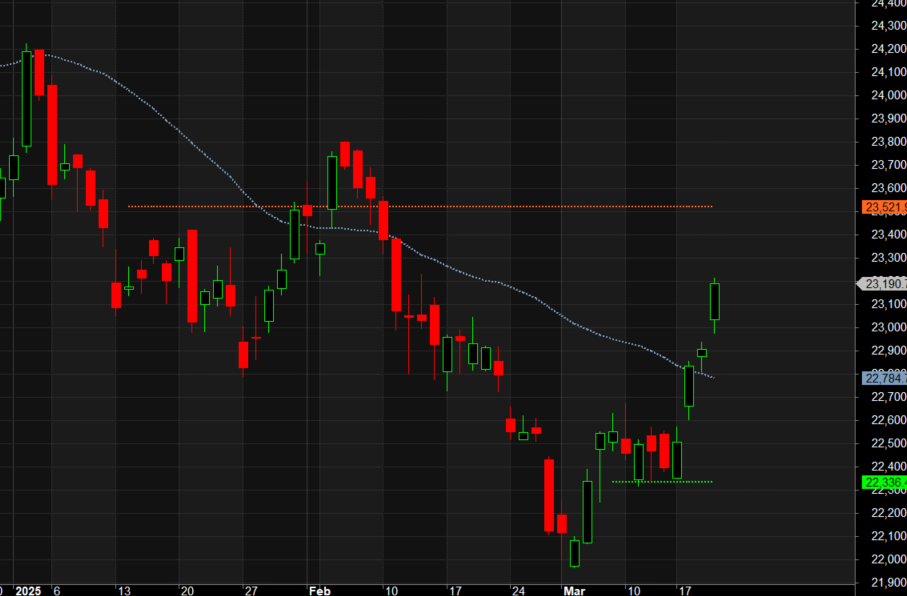Click the 2025 year label on time axis

tap(31, 589)
